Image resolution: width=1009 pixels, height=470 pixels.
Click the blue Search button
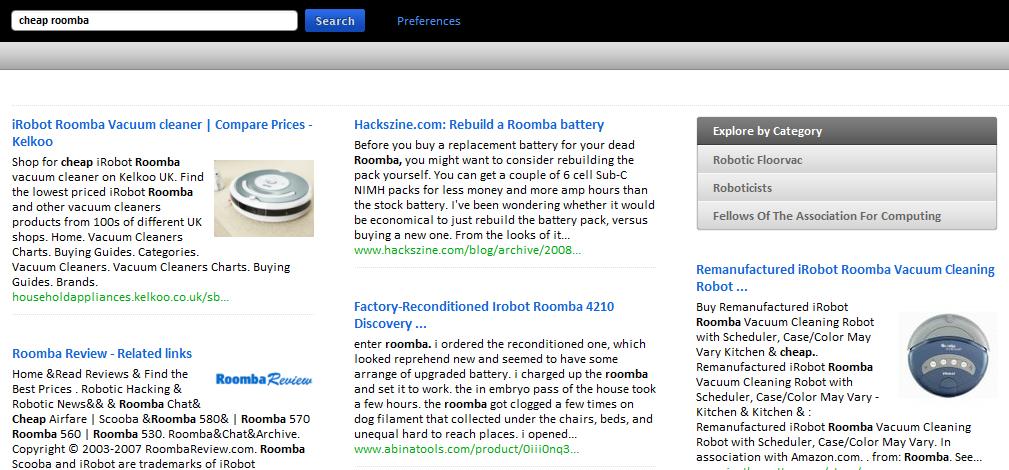coord(335,21)
